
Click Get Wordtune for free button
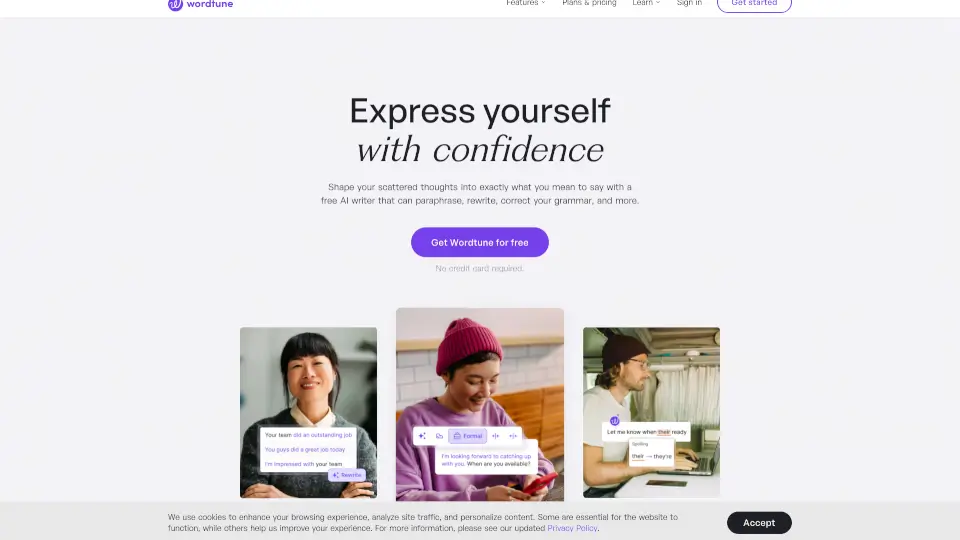[479, 242]
